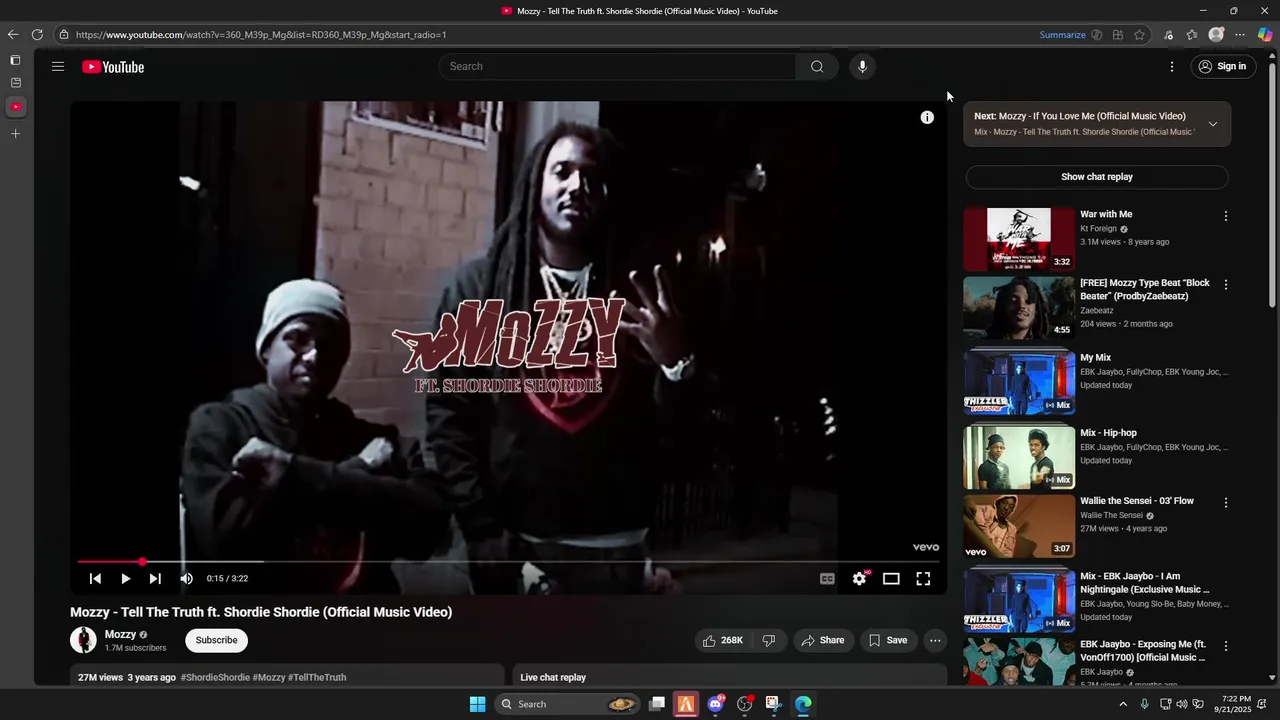Start voice search with the microphone
1280x720 pixels.
pos(862,66)
